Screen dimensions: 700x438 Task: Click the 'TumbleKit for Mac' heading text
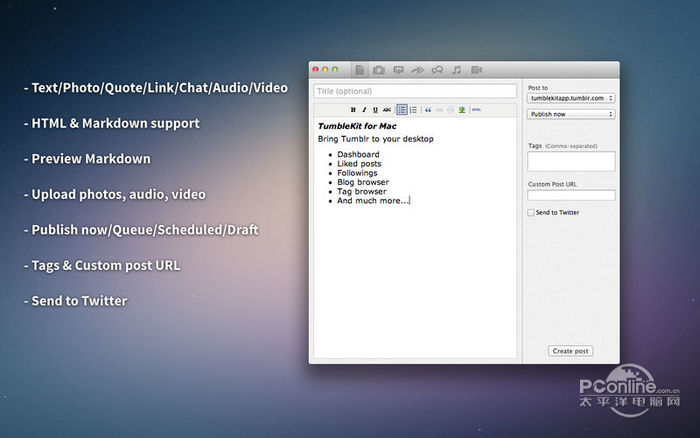[x=357, y=126]
